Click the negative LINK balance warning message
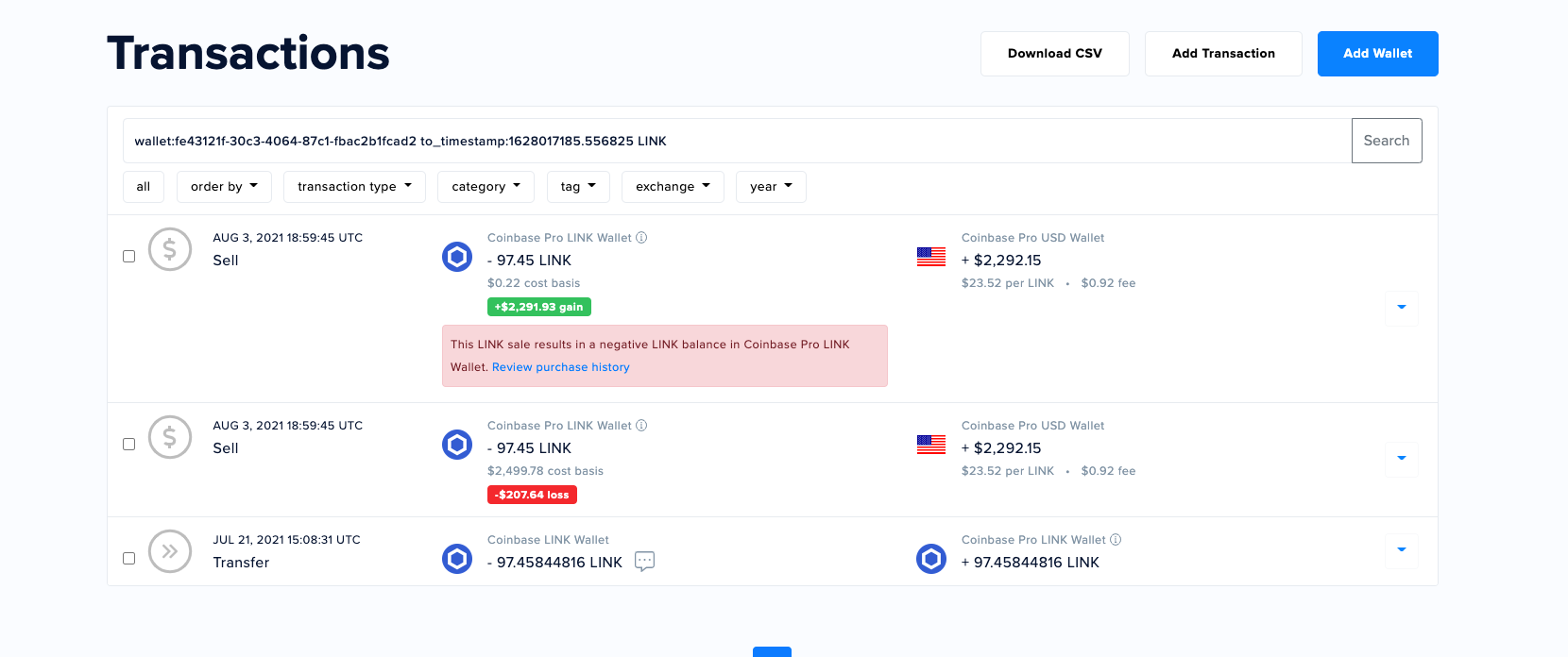This screenshot has width=1568, height=657. 665,356
